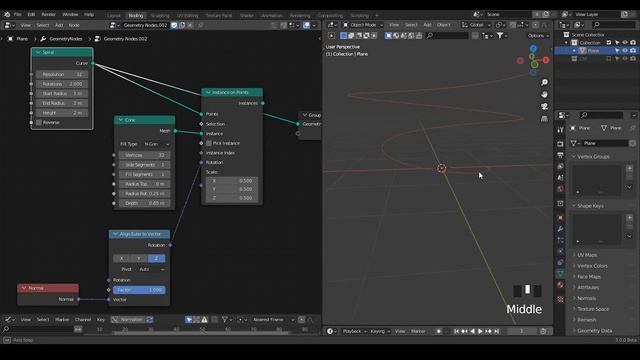
Task: Collapse the Vertex Groups panel
Action: [574, 157]
